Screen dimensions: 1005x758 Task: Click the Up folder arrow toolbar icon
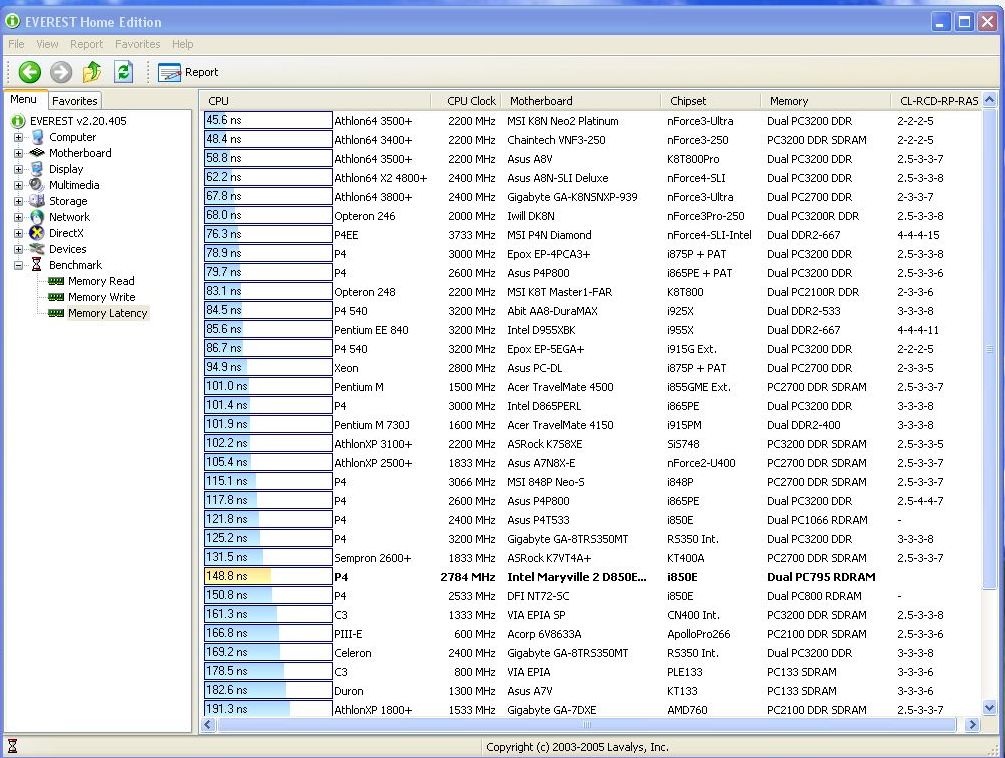tap(92, 72)
